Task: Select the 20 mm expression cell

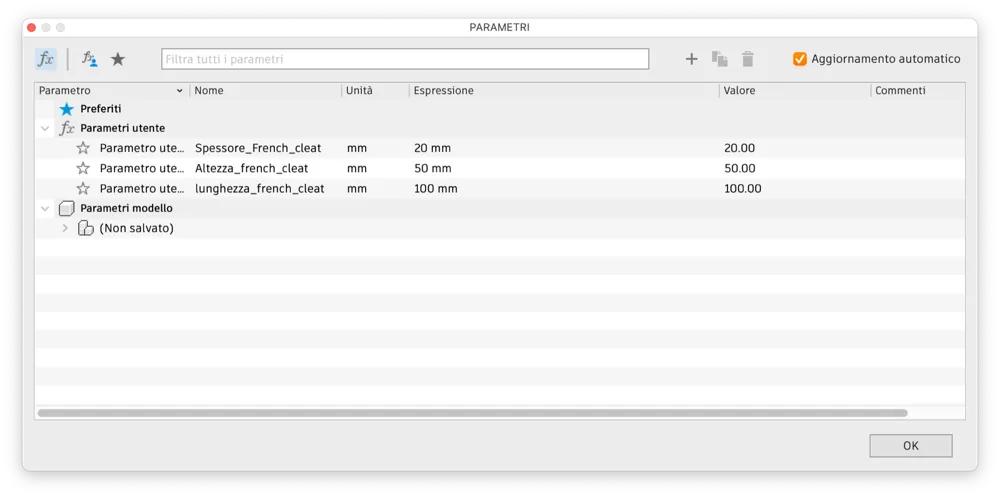Action: 433,148
